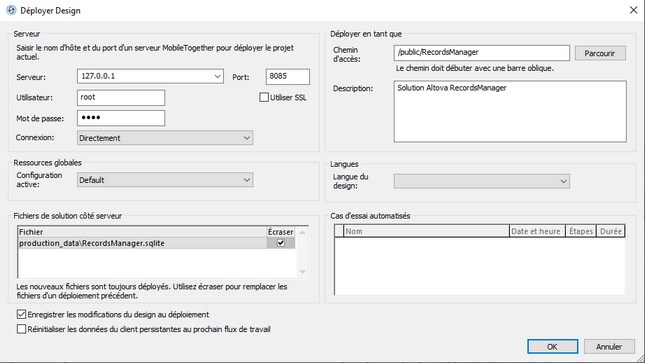Click the Utilisateur field containing root
This screenshot has width=645, height=363.
click(x=121, y=98)
